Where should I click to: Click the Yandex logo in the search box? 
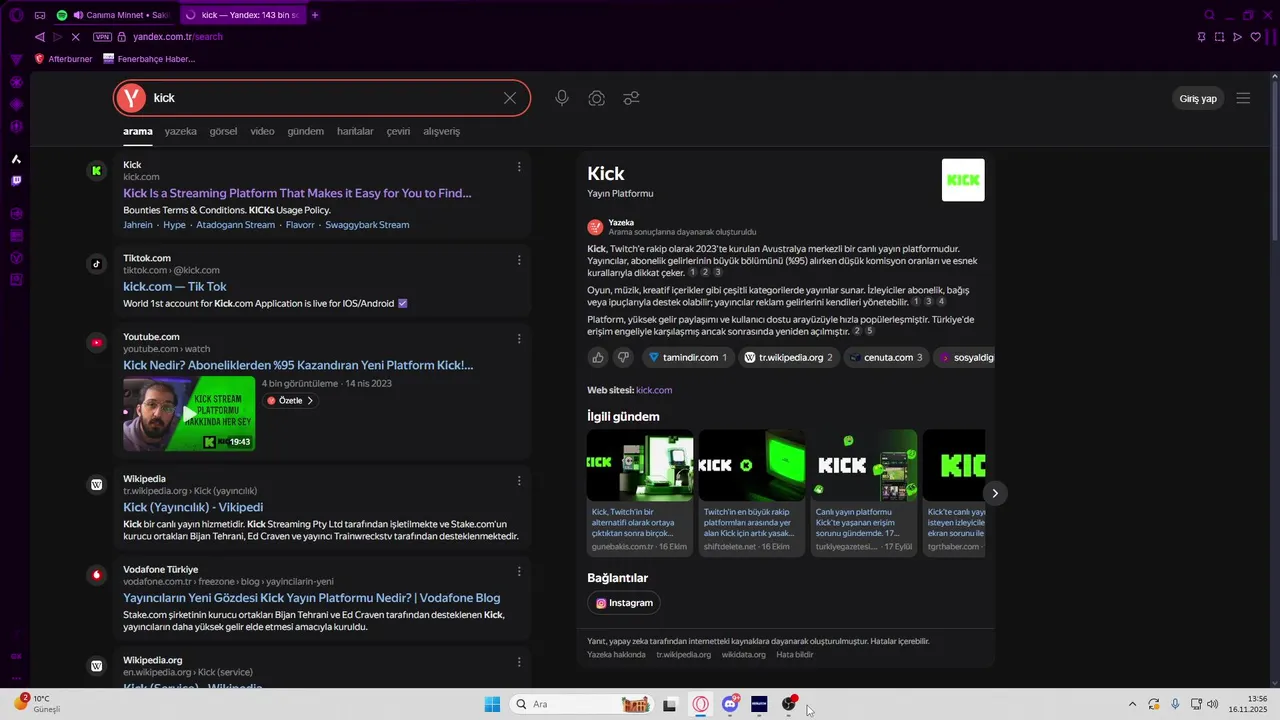(131, 98)
